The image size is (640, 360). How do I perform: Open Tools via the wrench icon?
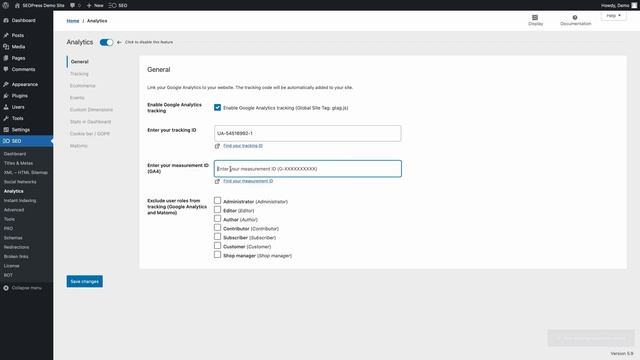6,118
